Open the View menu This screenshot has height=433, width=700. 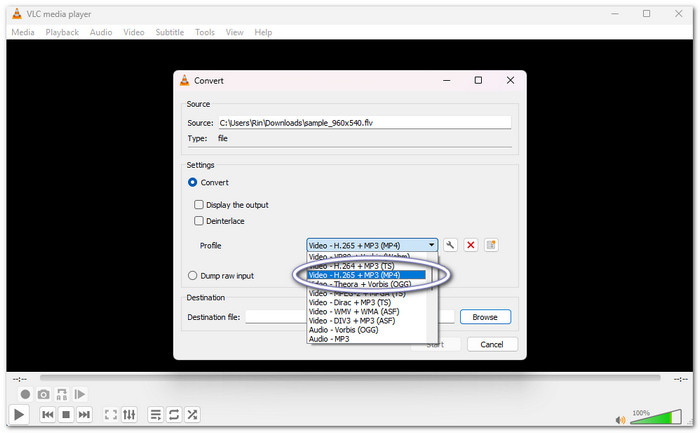(x=234, y=32)
